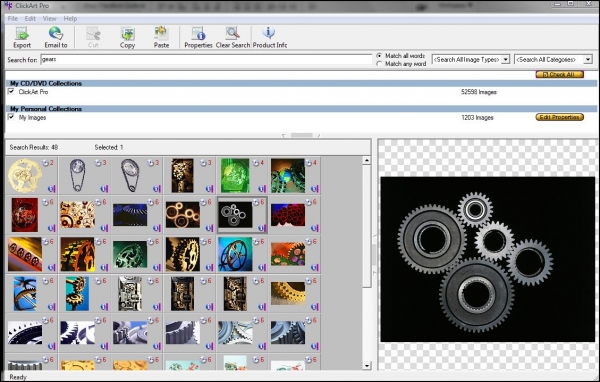
Task: Click the 1203 Images count text
Action: click(477, 118)
